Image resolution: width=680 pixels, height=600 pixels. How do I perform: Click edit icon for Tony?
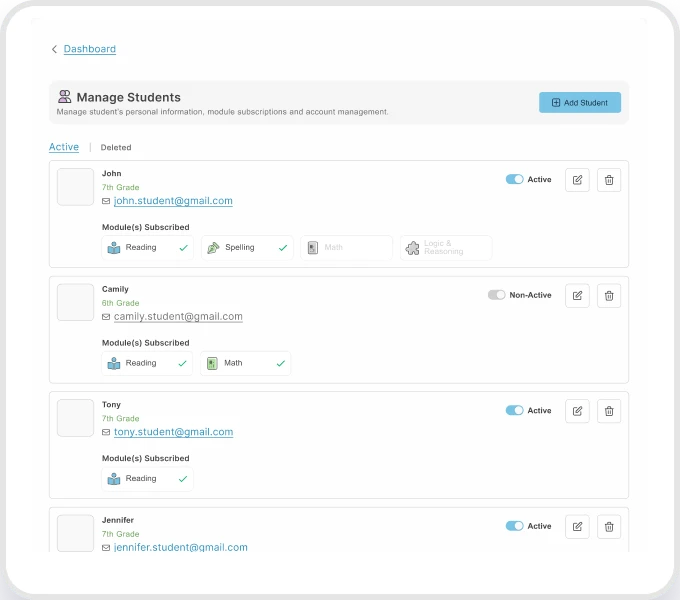click(577, 411)
